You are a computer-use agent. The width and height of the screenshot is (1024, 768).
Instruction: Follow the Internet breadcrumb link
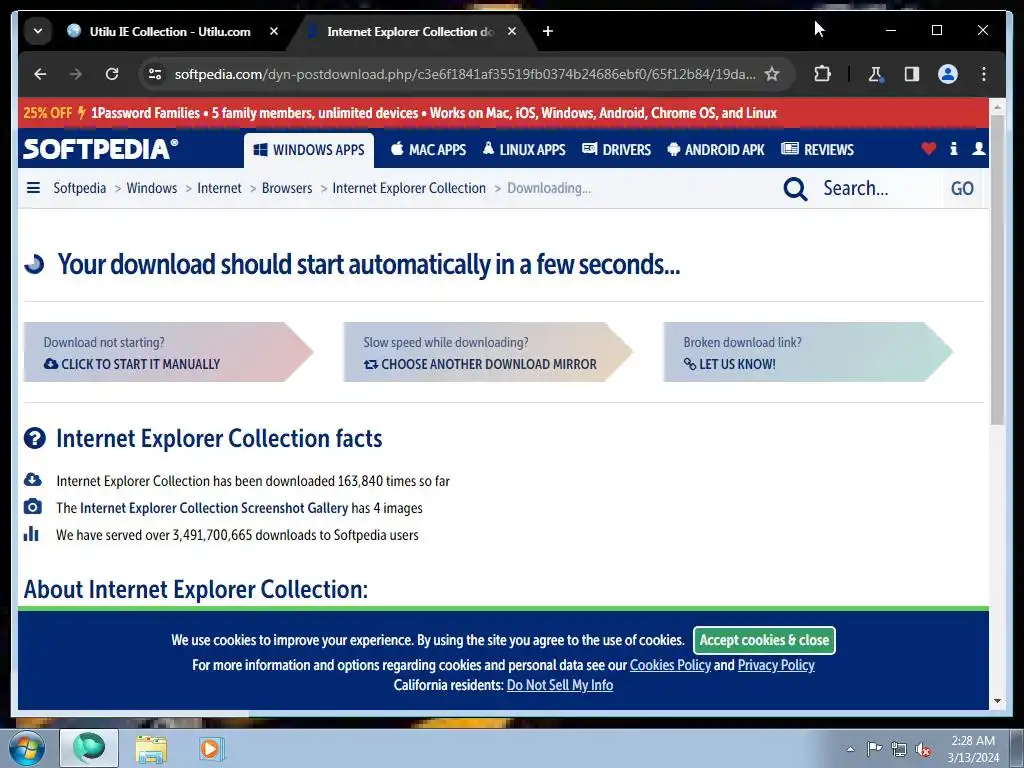click(219, 188)
